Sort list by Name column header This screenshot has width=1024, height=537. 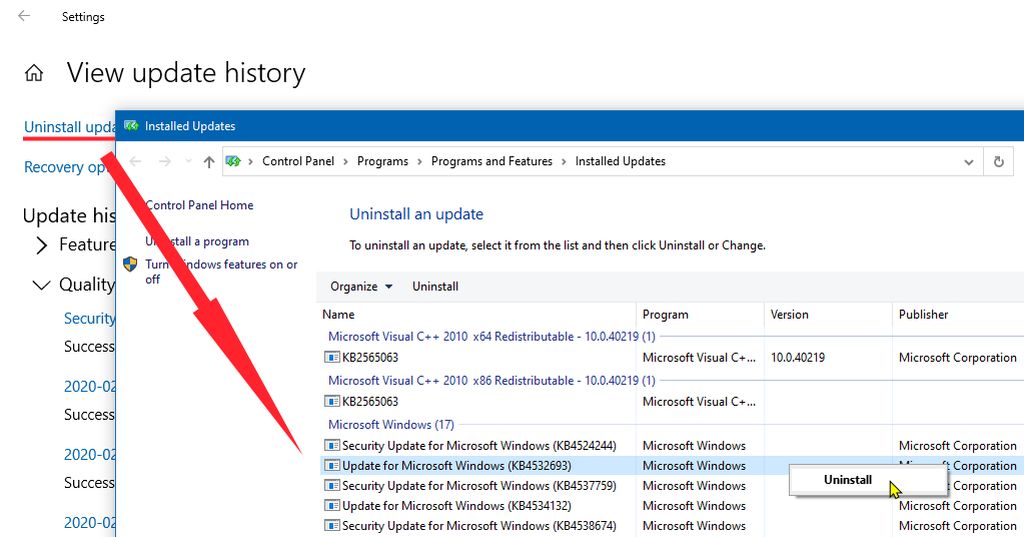[x=339, y=315]
